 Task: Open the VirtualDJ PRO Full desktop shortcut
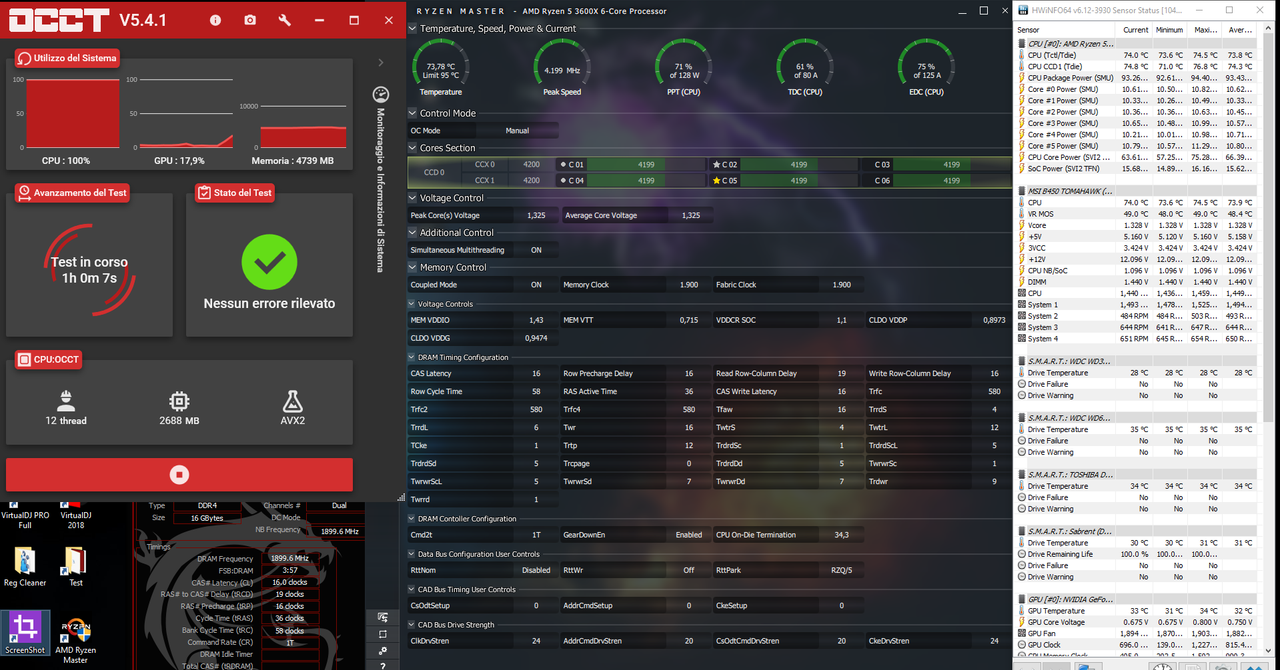pos(25,517)
